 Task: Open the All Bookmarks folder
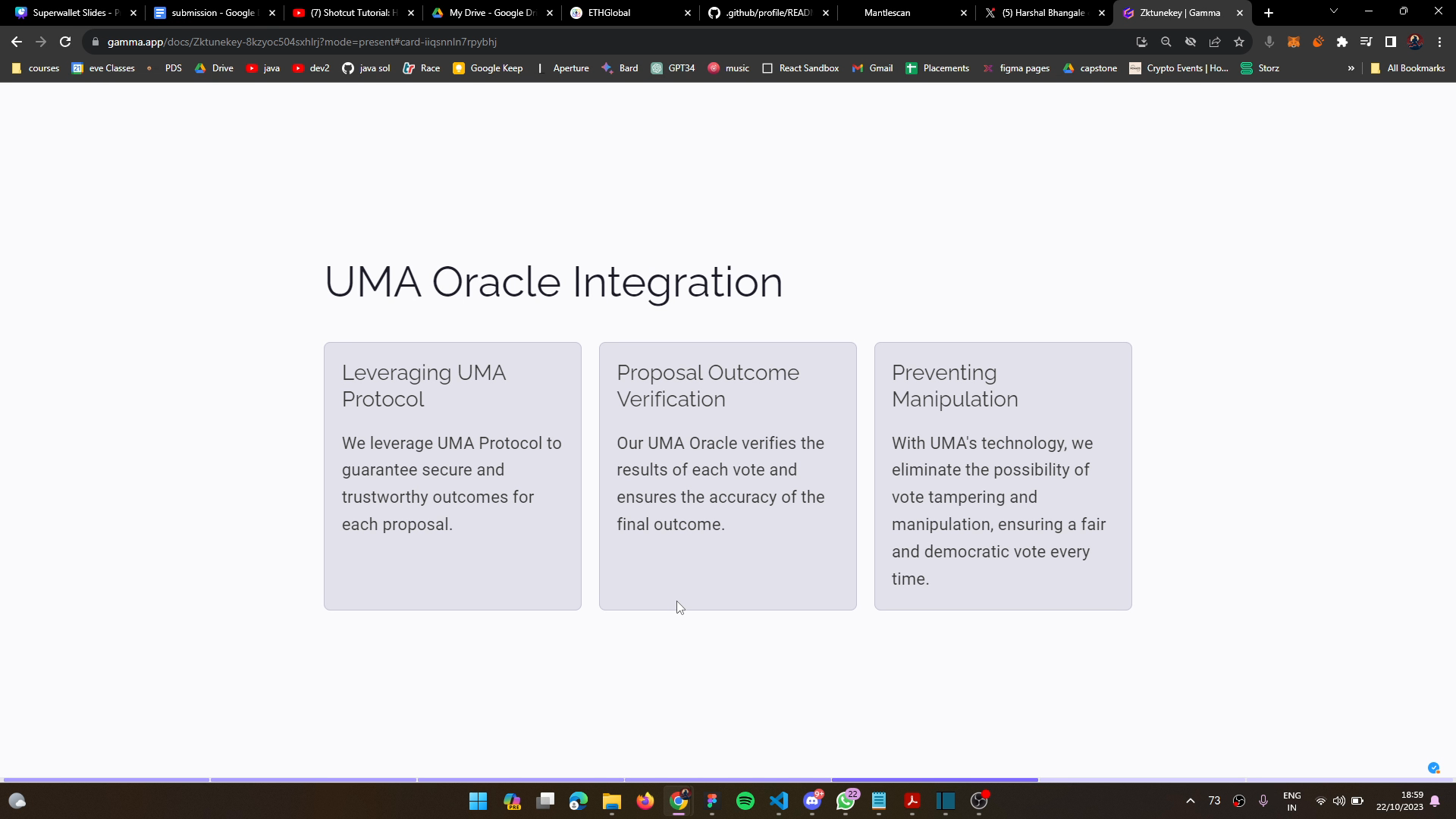pyautogui.click(x=1407, y=68)
